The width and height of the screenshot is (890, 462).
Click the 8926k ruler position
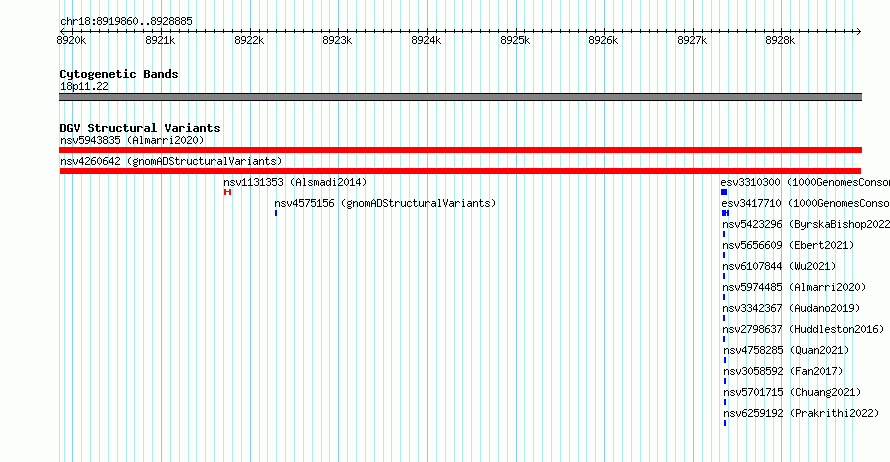603,40
